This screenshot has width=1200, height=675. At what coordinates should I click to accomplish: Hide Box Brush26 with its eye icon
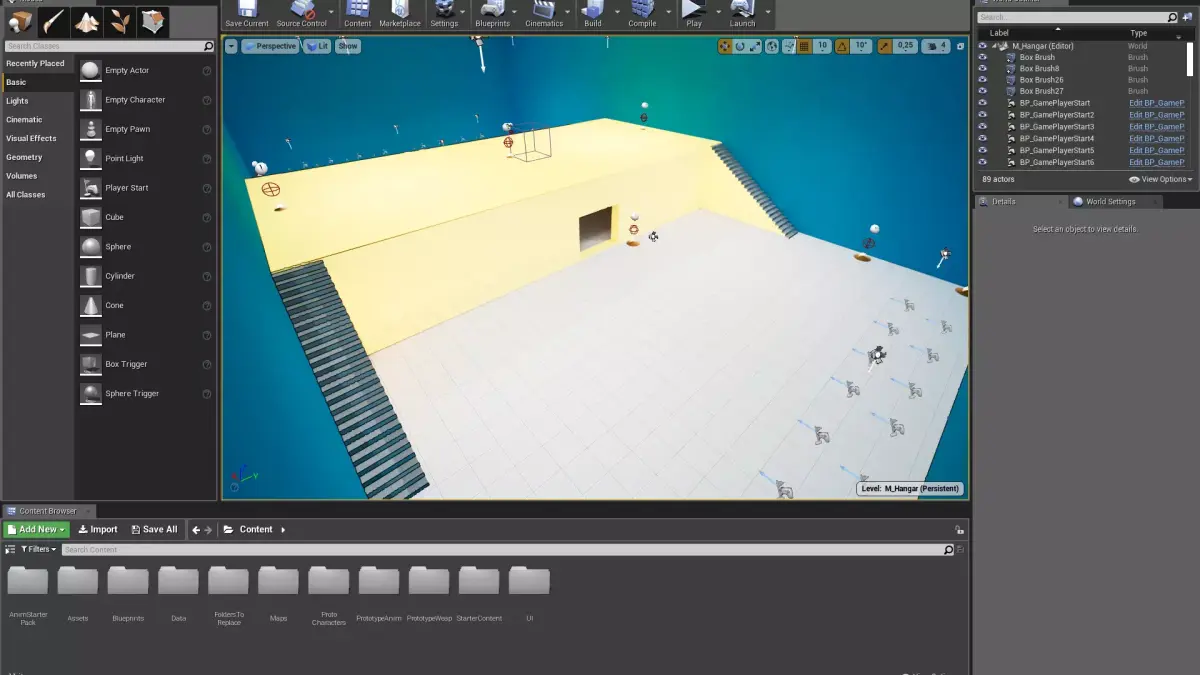[982, 80]
